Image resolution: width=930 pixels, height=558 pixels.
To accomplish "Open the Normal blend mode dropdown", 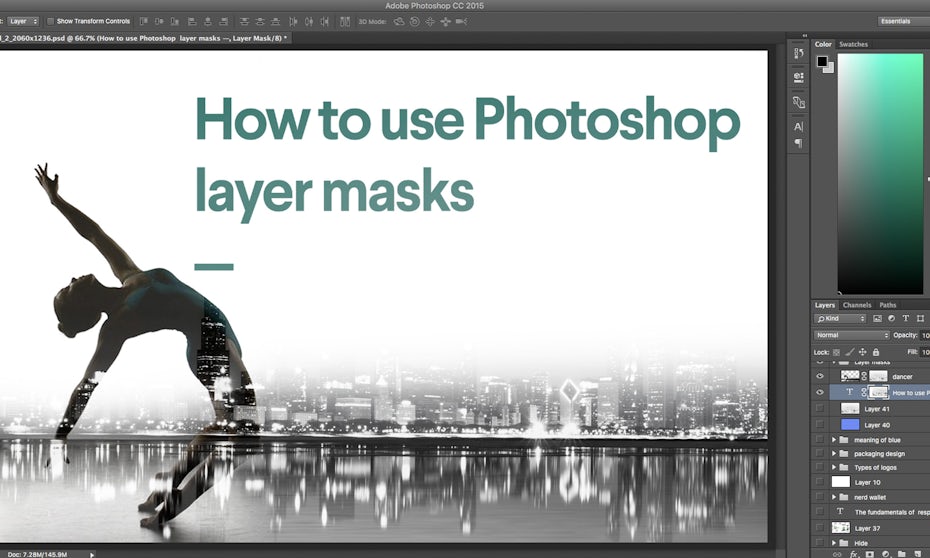I will [851, 335].
